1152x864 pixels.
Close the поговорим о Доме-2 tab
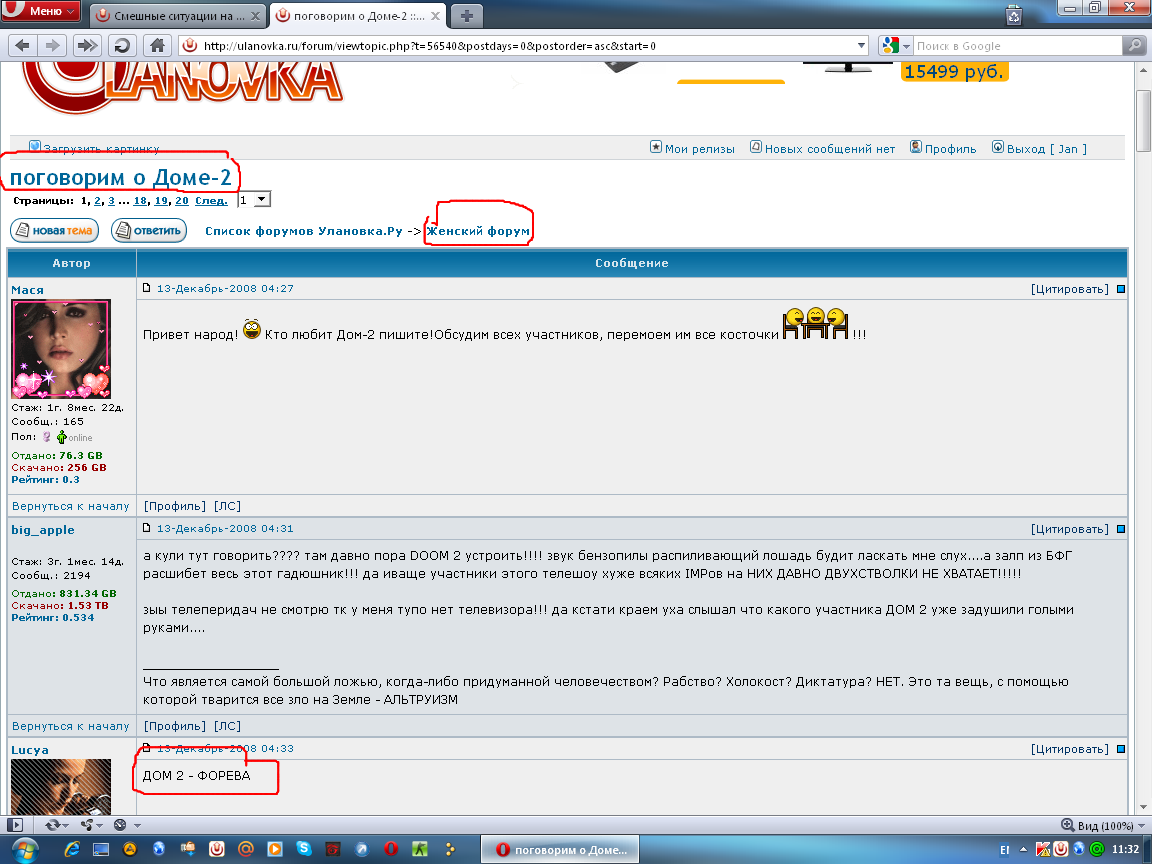[x=435, y=15]
